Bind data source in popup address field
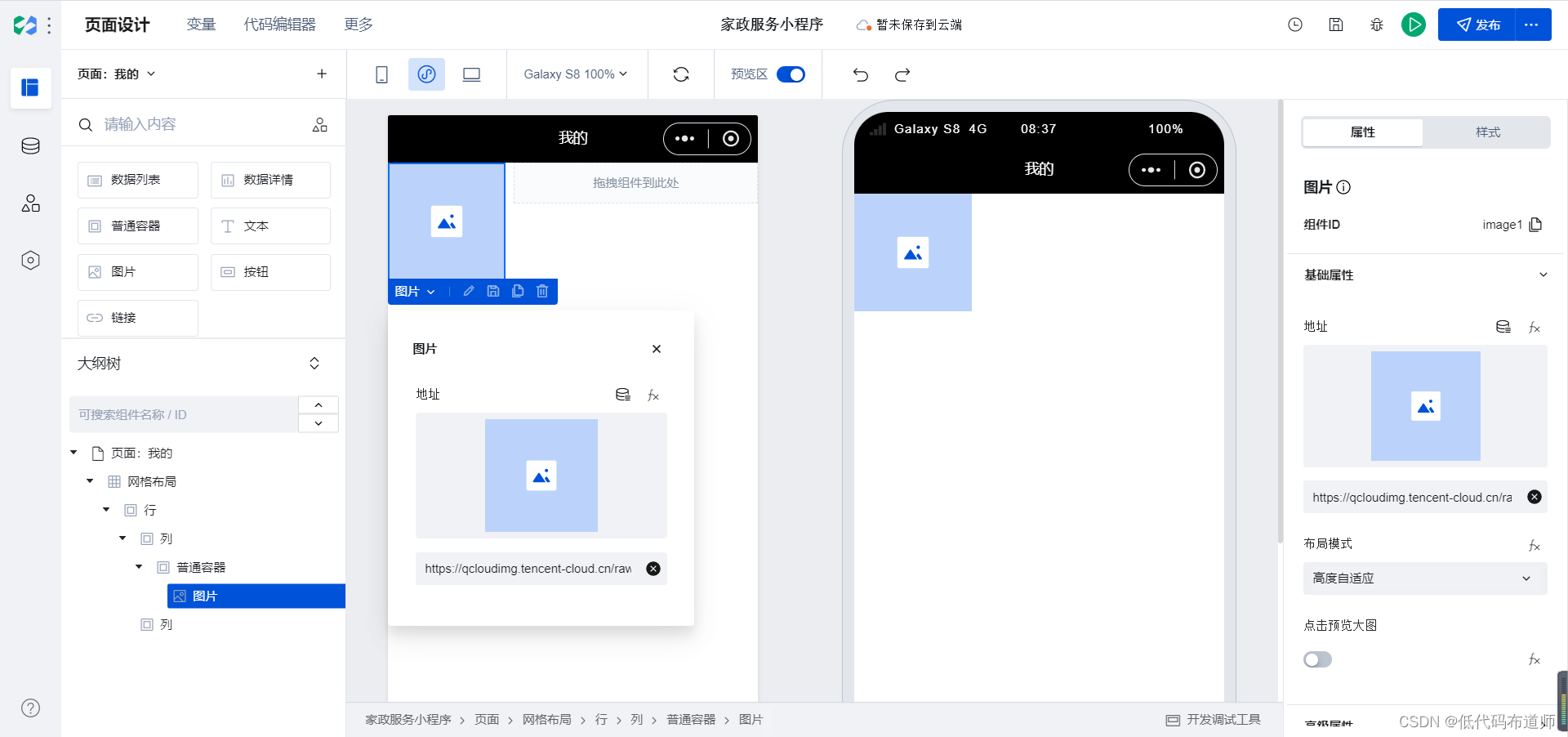The height and width of the screenshot is (737, 1568). (623, 395)
